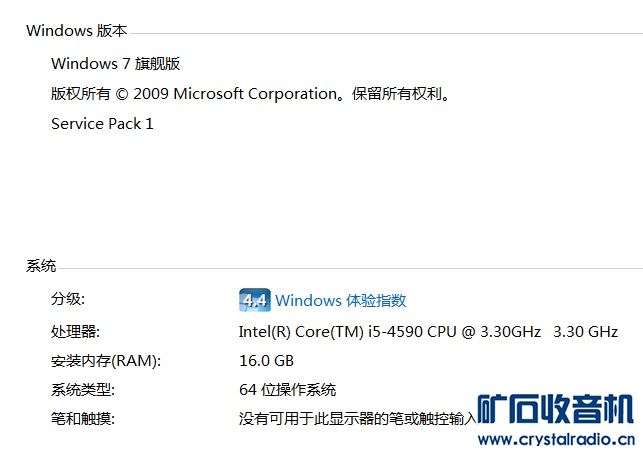Click the 安装内存(RAM) label
This screenshot has width=643, height=452.
point(105,361)
